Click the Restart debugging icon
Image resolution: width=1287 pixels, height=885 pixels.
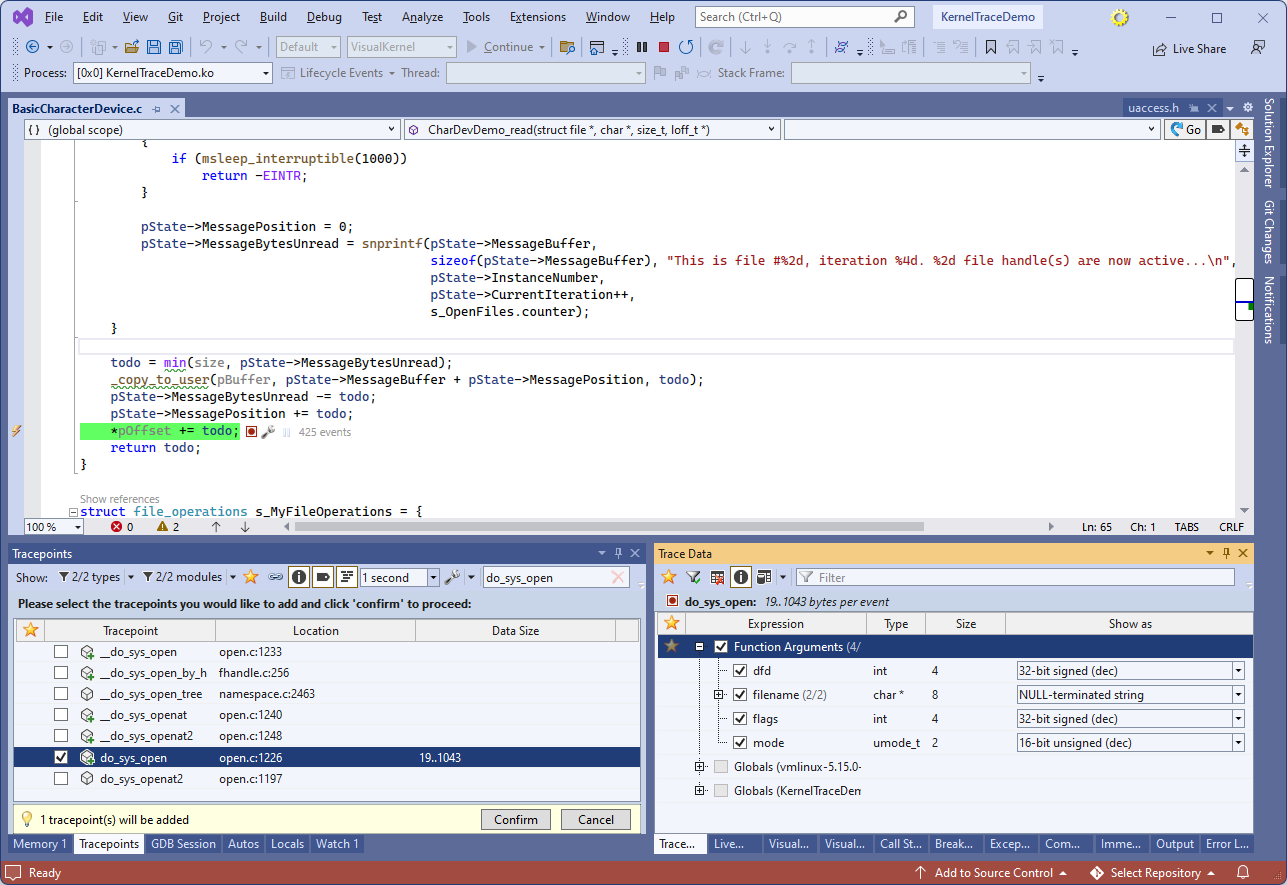(x=686, y=47)
